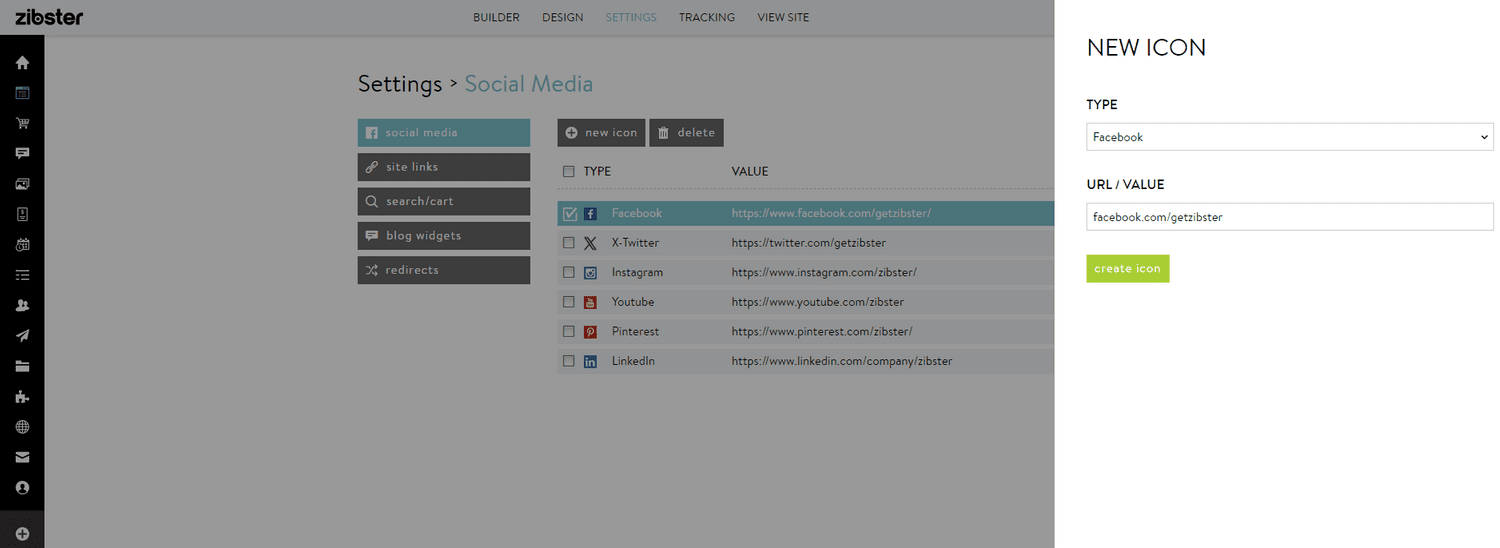Open the puzzle piece sidebar icon
This screenshot has height=548, width=1500.
[x=22, y=396]
